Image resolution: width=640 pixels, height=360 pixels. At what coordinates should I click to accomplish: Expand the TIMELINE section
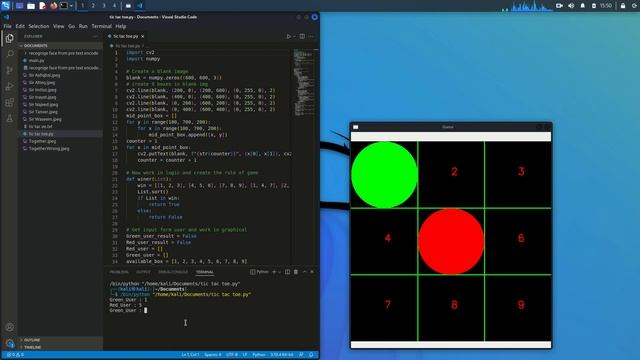click(61, 347)
